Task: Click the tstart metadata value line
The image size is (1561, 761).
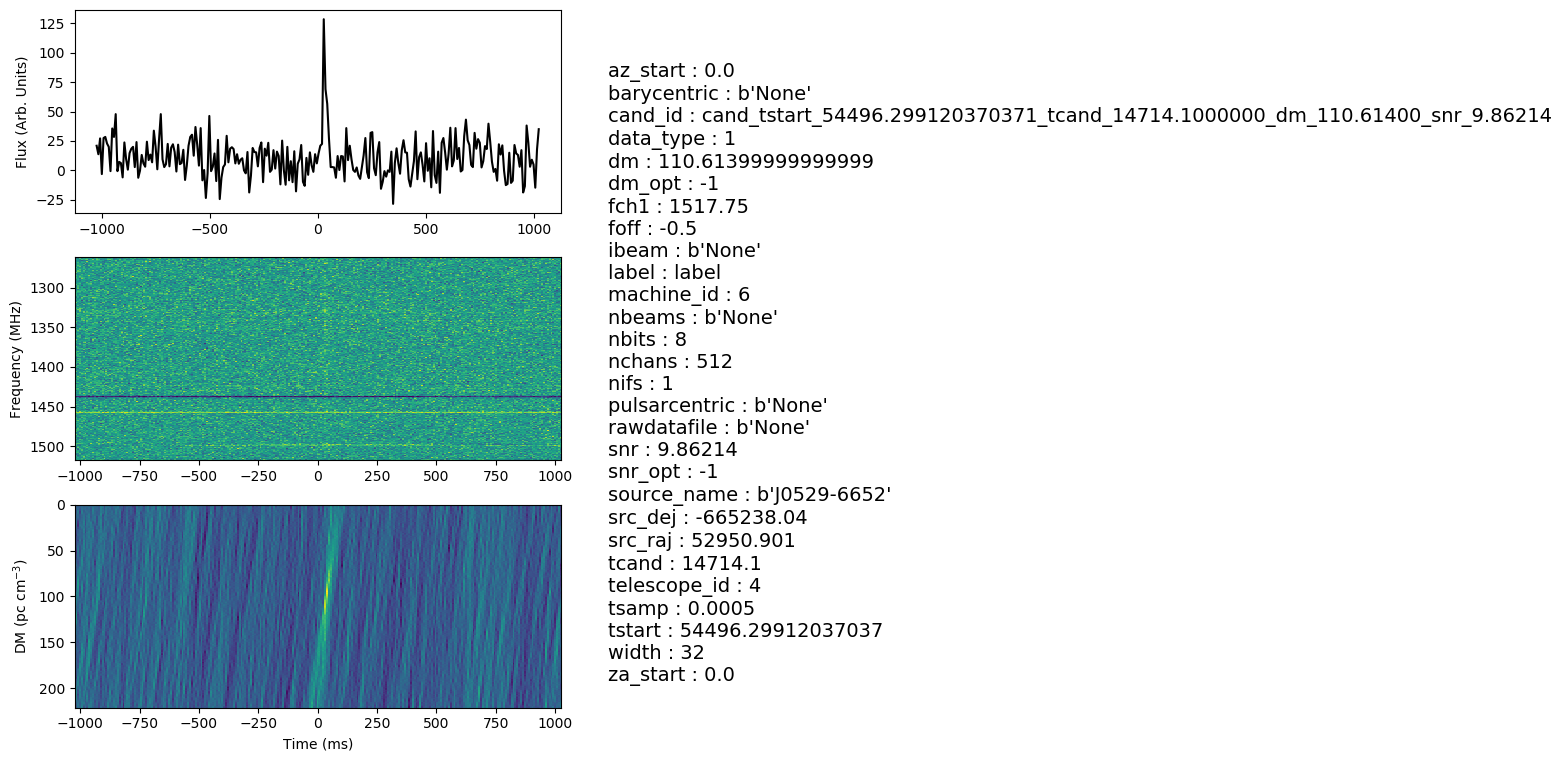Action: [745, 631]
